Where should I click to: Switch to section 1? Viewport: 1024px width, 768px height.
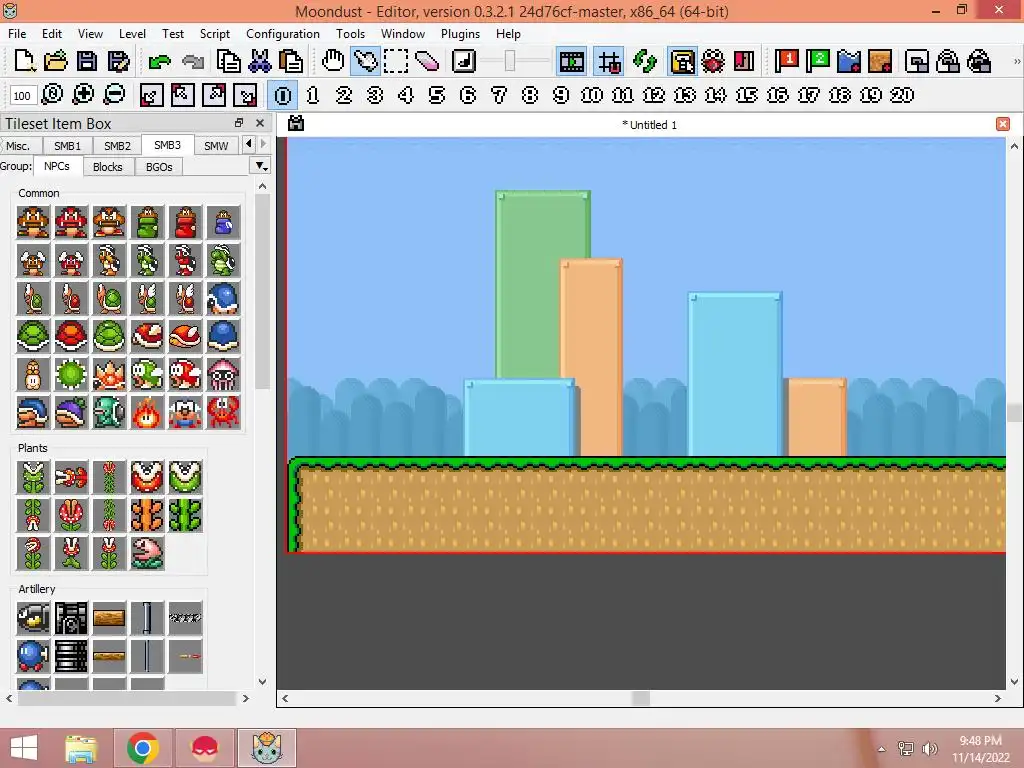click(313, 95)
